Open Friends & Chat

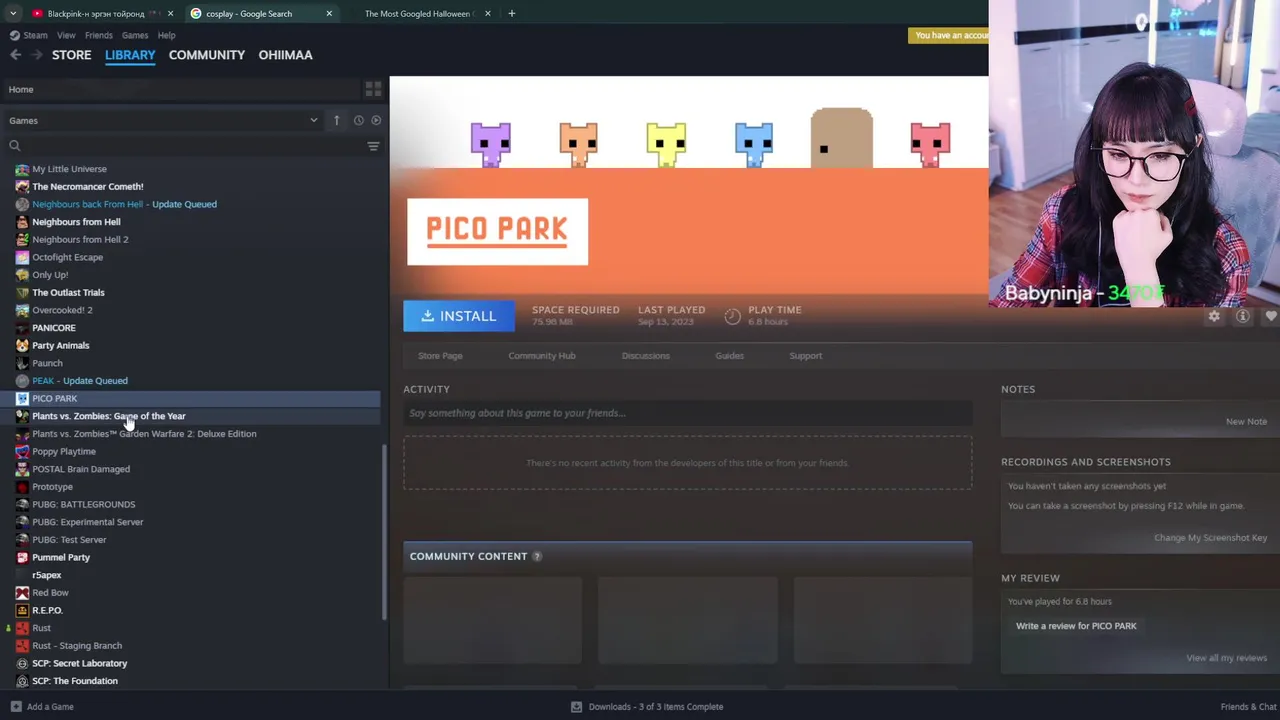pos(1248,707)
